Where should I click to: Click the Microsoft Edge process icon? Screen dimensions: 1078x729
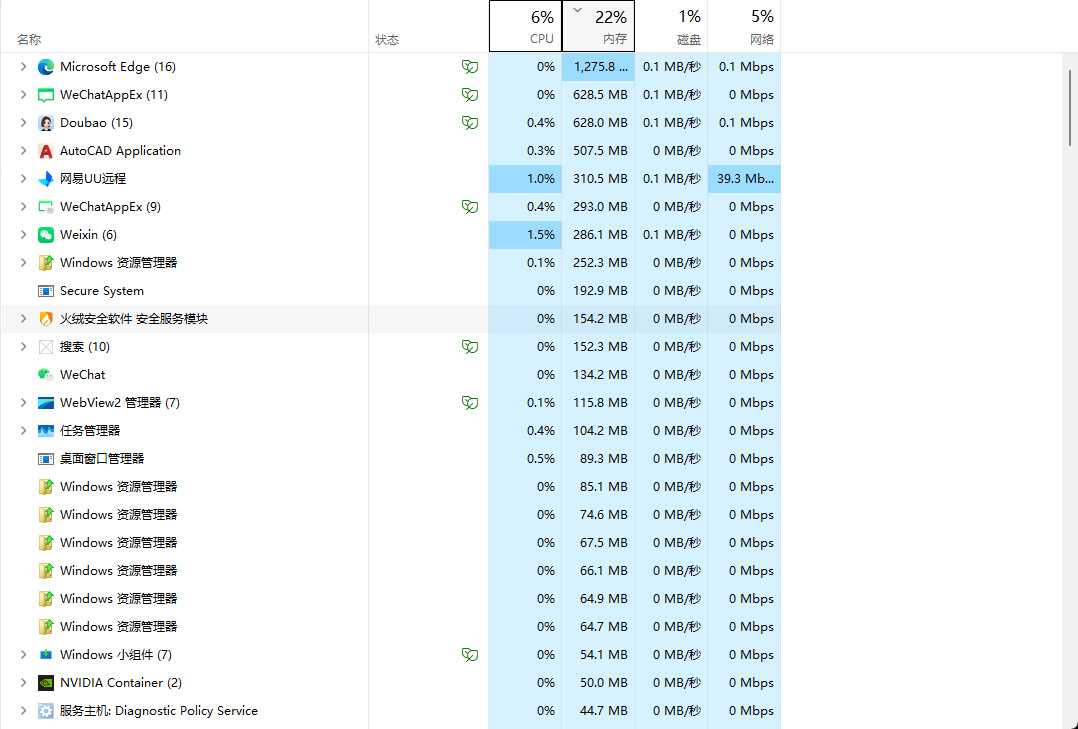pos(46,67)
